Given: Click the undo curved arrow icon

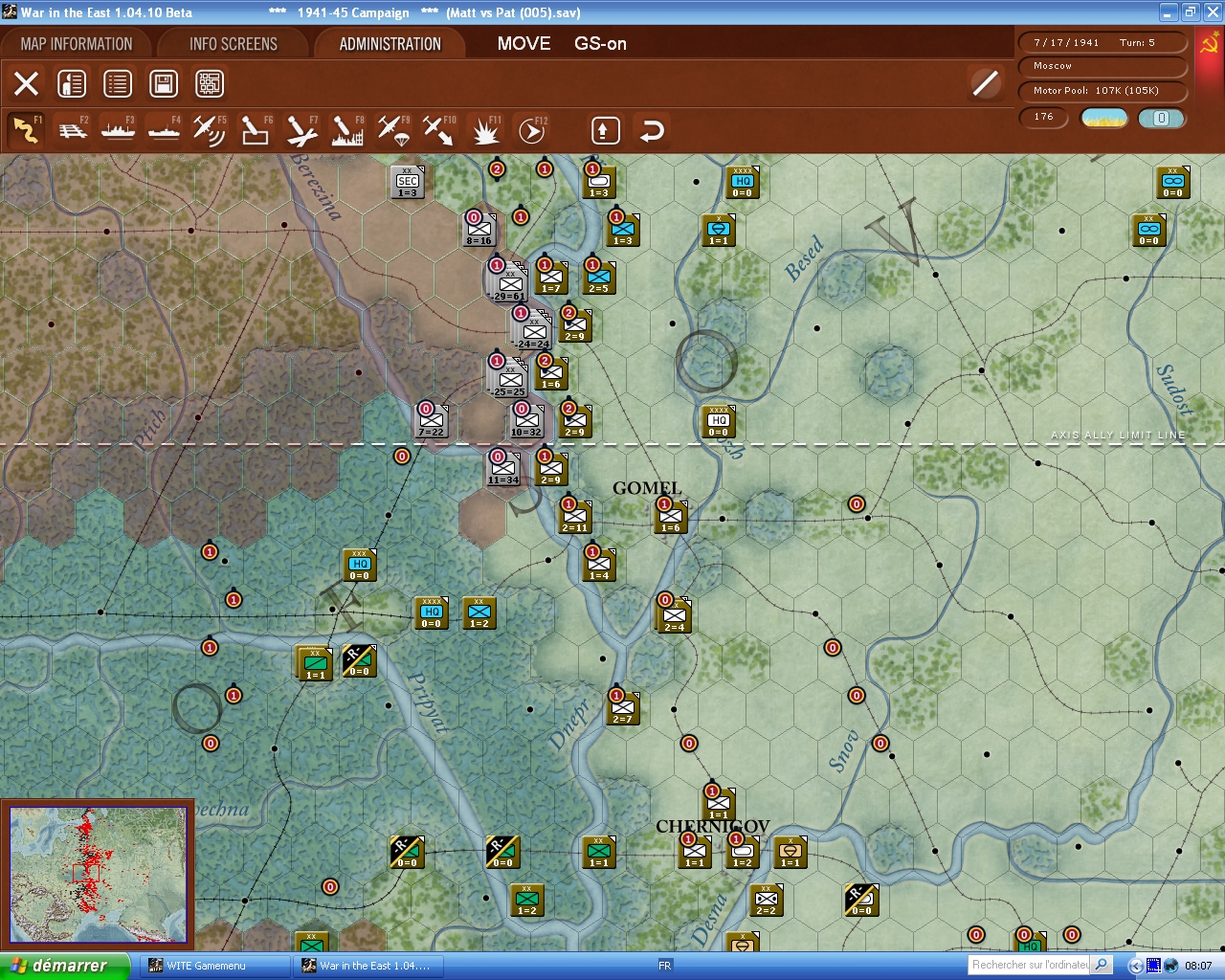Looking at the screenshot, I should [x=652, y=130].
